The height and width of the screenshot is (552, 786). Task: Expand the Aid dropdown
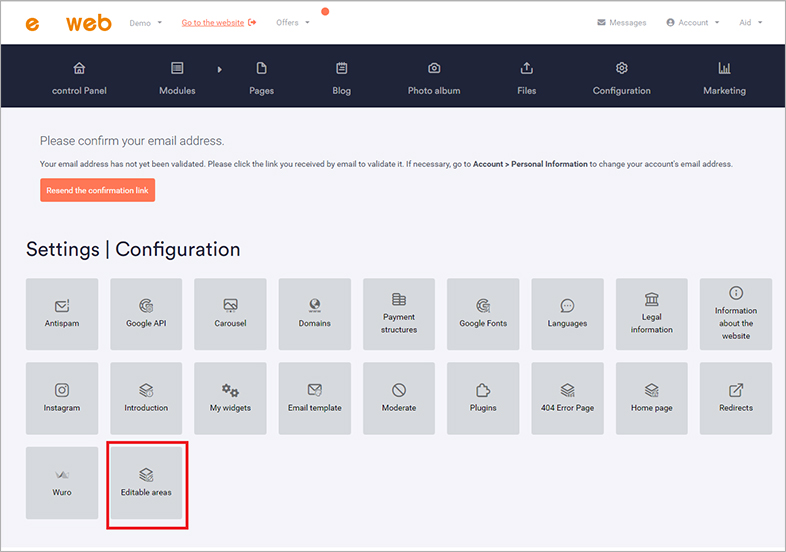(750, 23)
